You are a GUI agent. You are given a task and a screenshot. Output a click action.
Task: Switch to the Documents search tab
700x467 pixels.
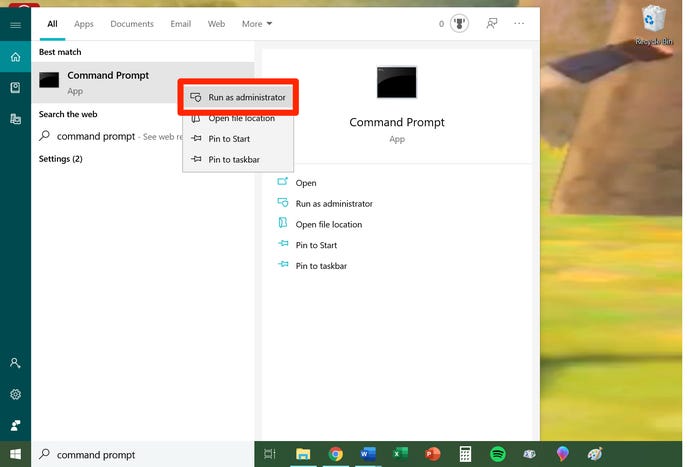[x=132, y=24]
